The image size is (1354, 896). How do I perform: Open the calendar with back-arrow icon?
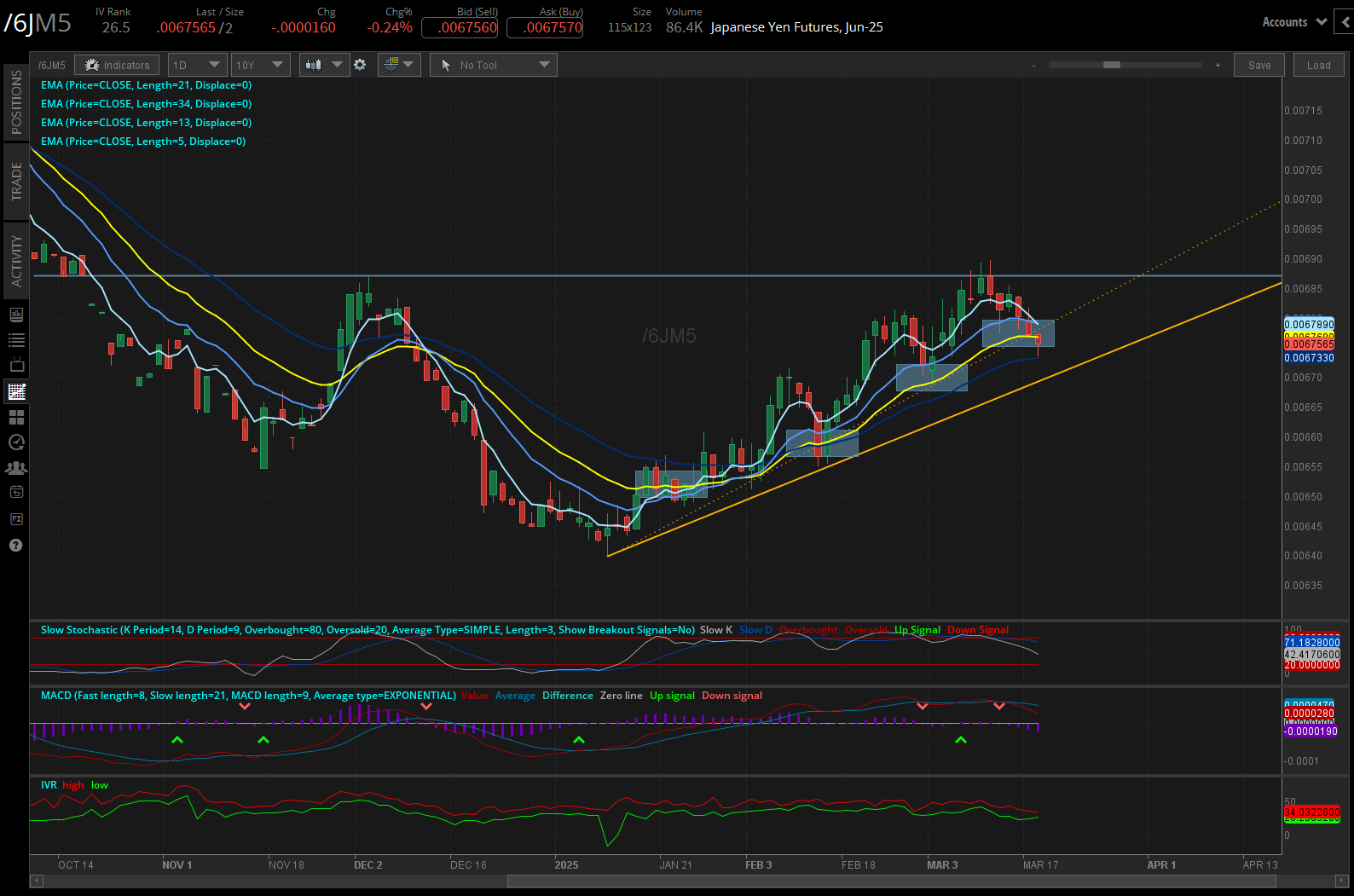pos(16,492)
